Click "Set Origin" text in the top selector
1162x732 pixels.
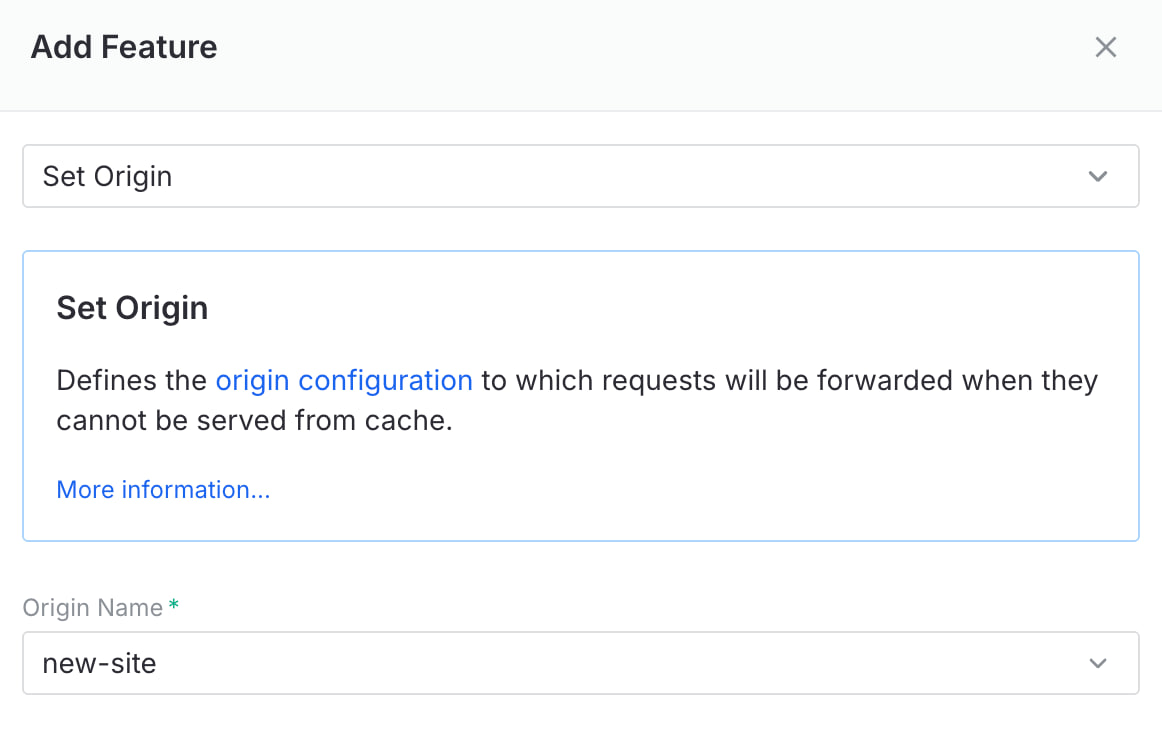pyautogui.click(x=107, y=177)
